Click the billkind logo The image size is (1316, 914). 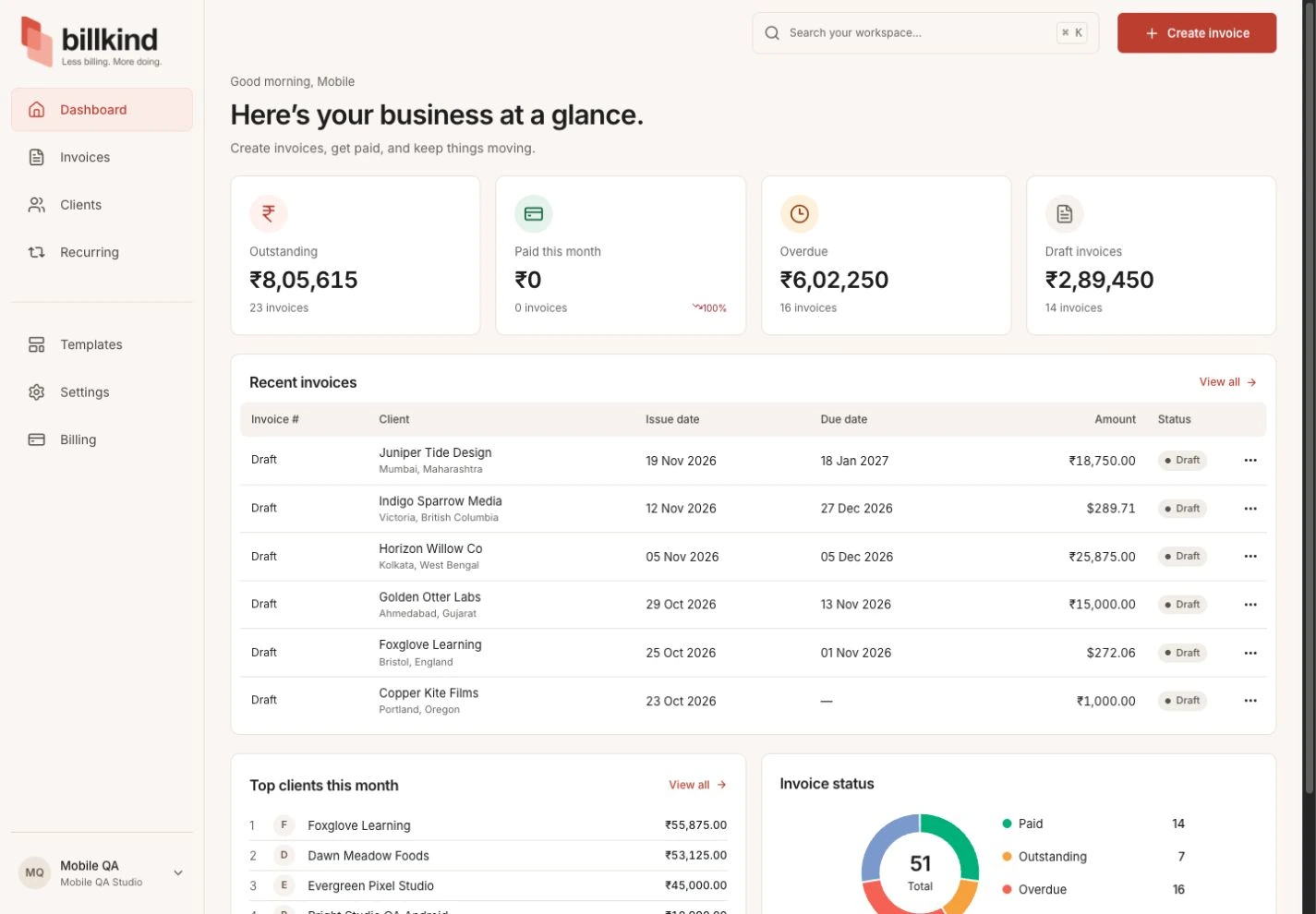[91, 42]
